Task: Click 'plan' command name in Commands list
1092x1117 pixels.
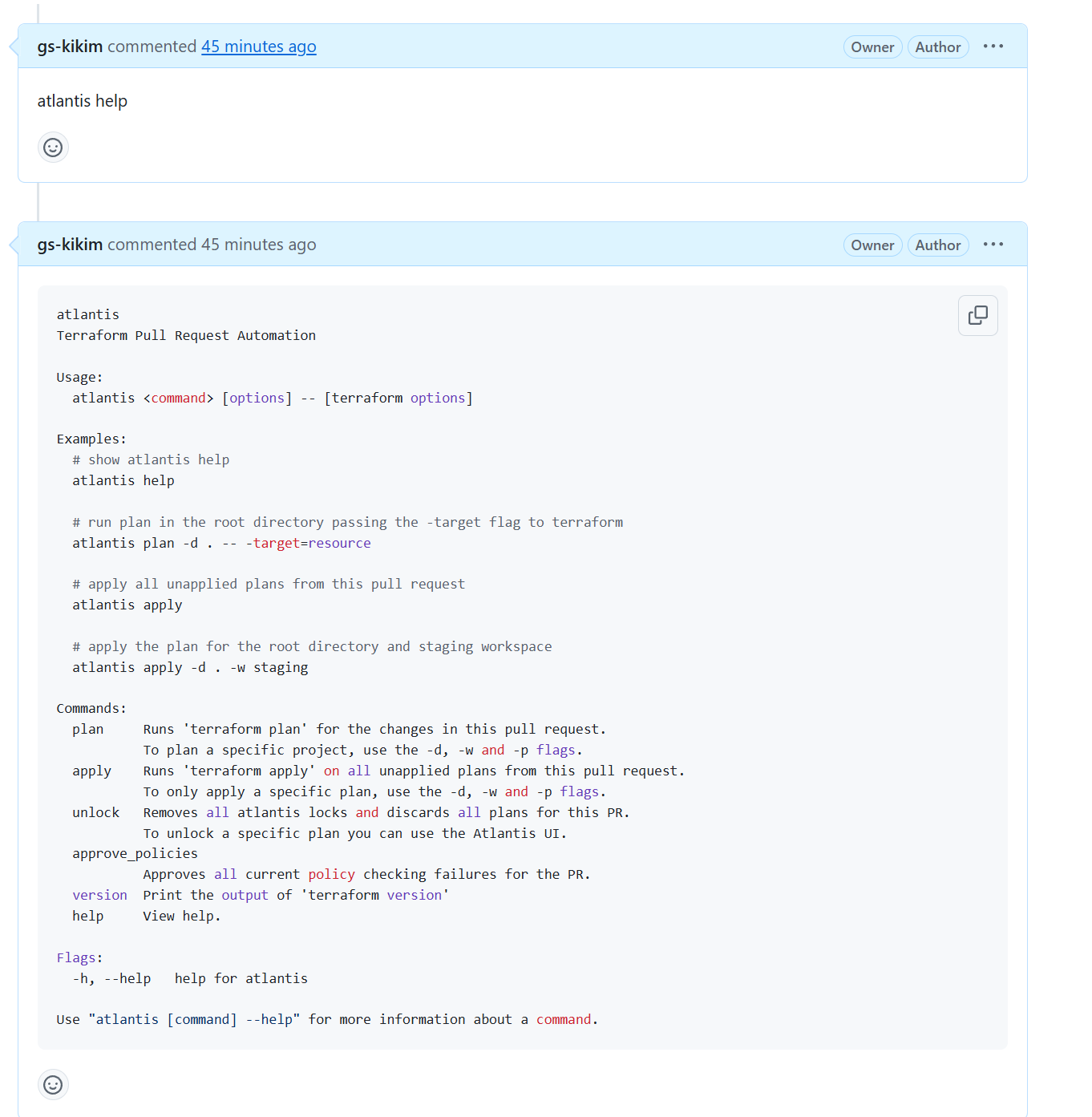Action: [88, 729]
